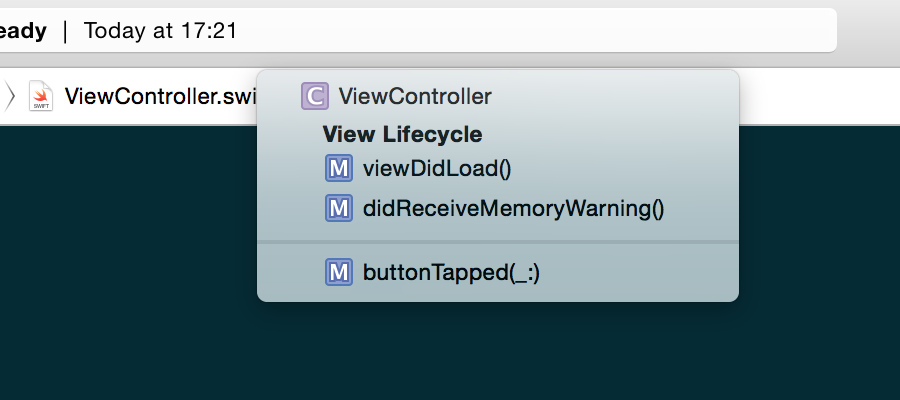This screenshot has width=900, height=400.
Task: Click the Today at 17:21 timestamp
Action: [160, 30]
